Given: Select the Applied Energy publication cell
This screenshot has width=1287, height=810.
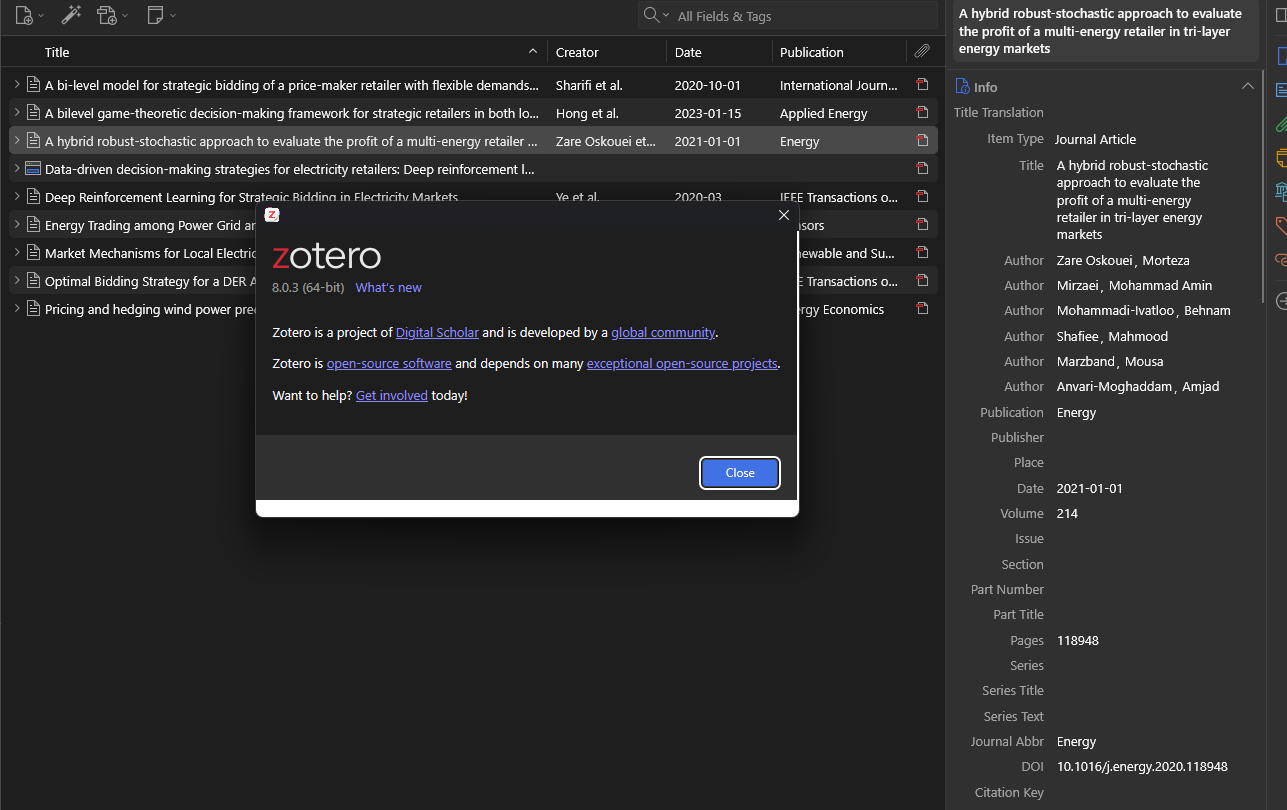Looking at the screenshot, I should [x=824, y=114].
